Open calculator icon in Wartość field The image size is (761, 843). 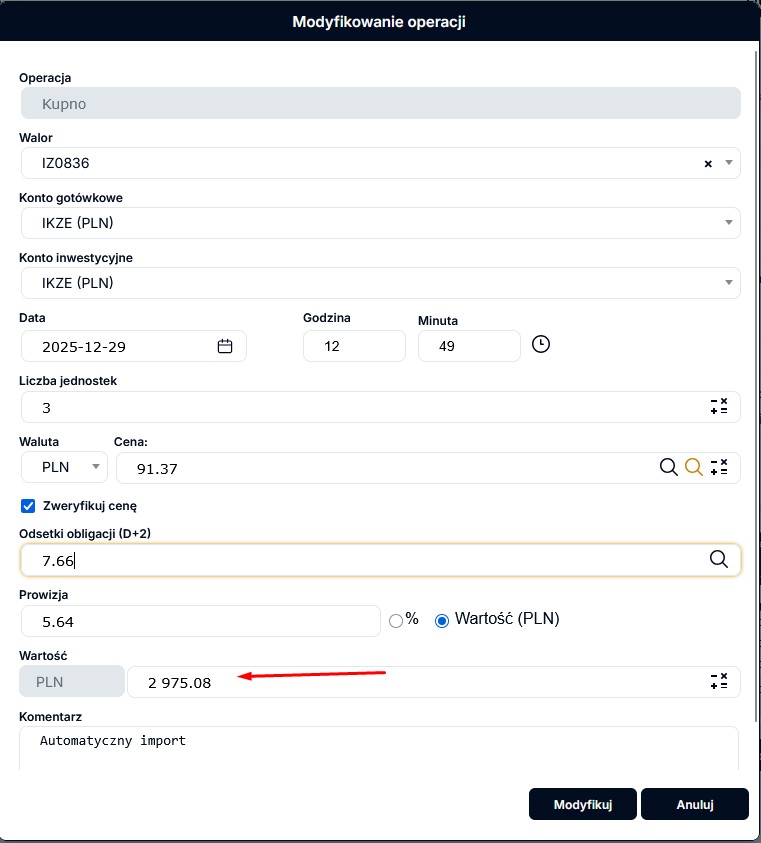718,682
